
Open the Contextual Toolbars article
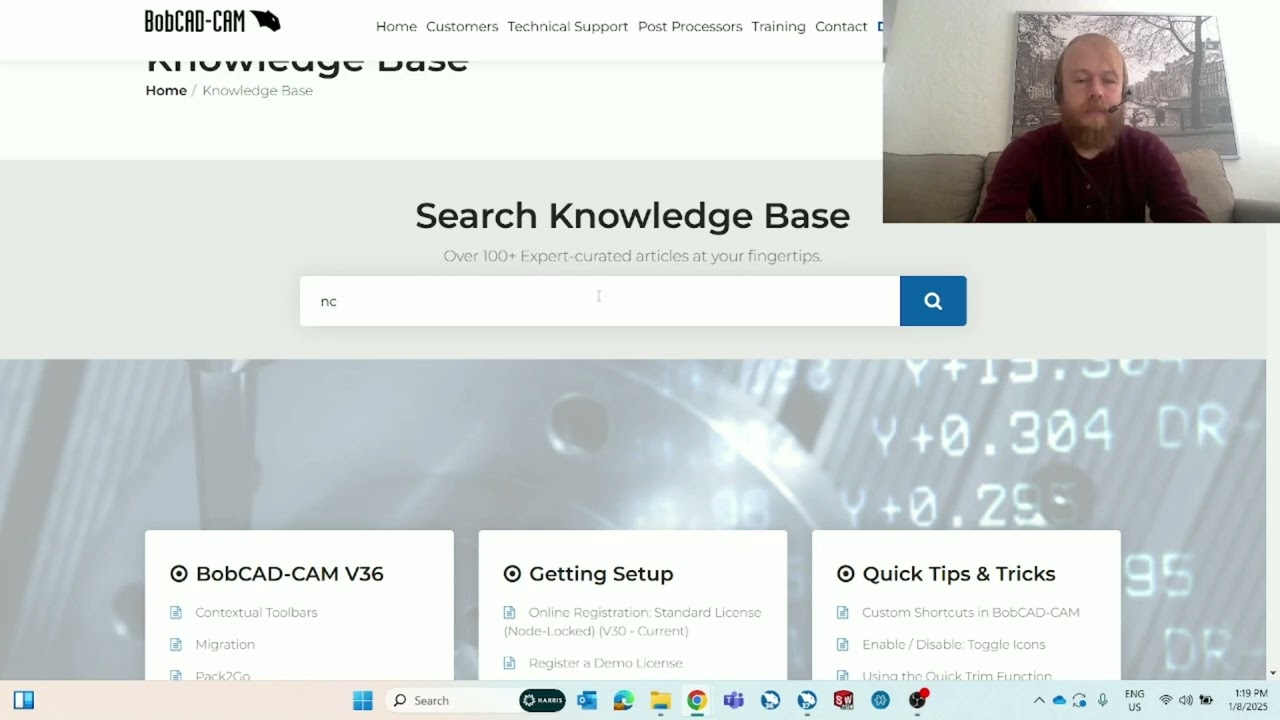pyautogui.click(x=256, y=612)
